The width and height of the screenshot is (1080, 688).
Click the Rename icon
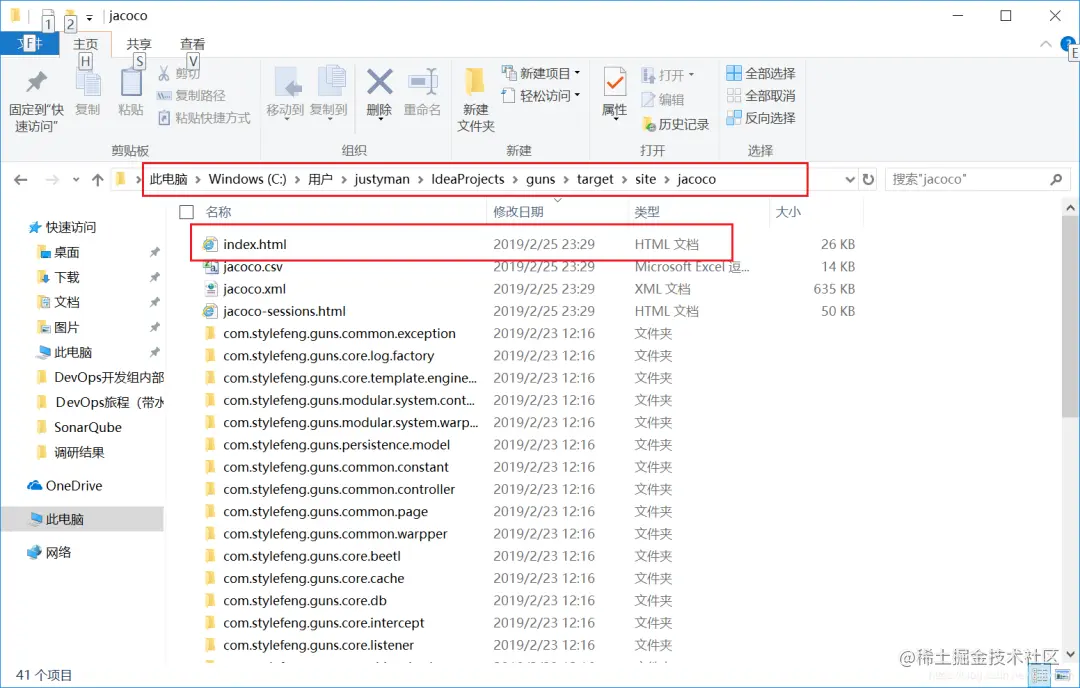[423, 83]
